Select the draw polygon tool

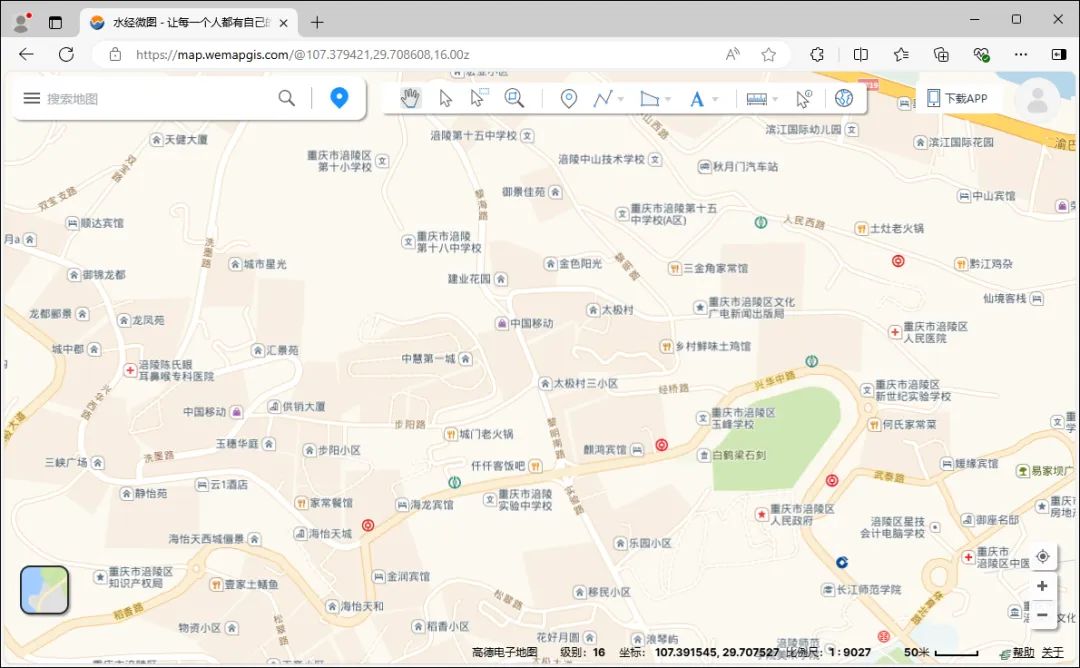click(x=649, y=98)
